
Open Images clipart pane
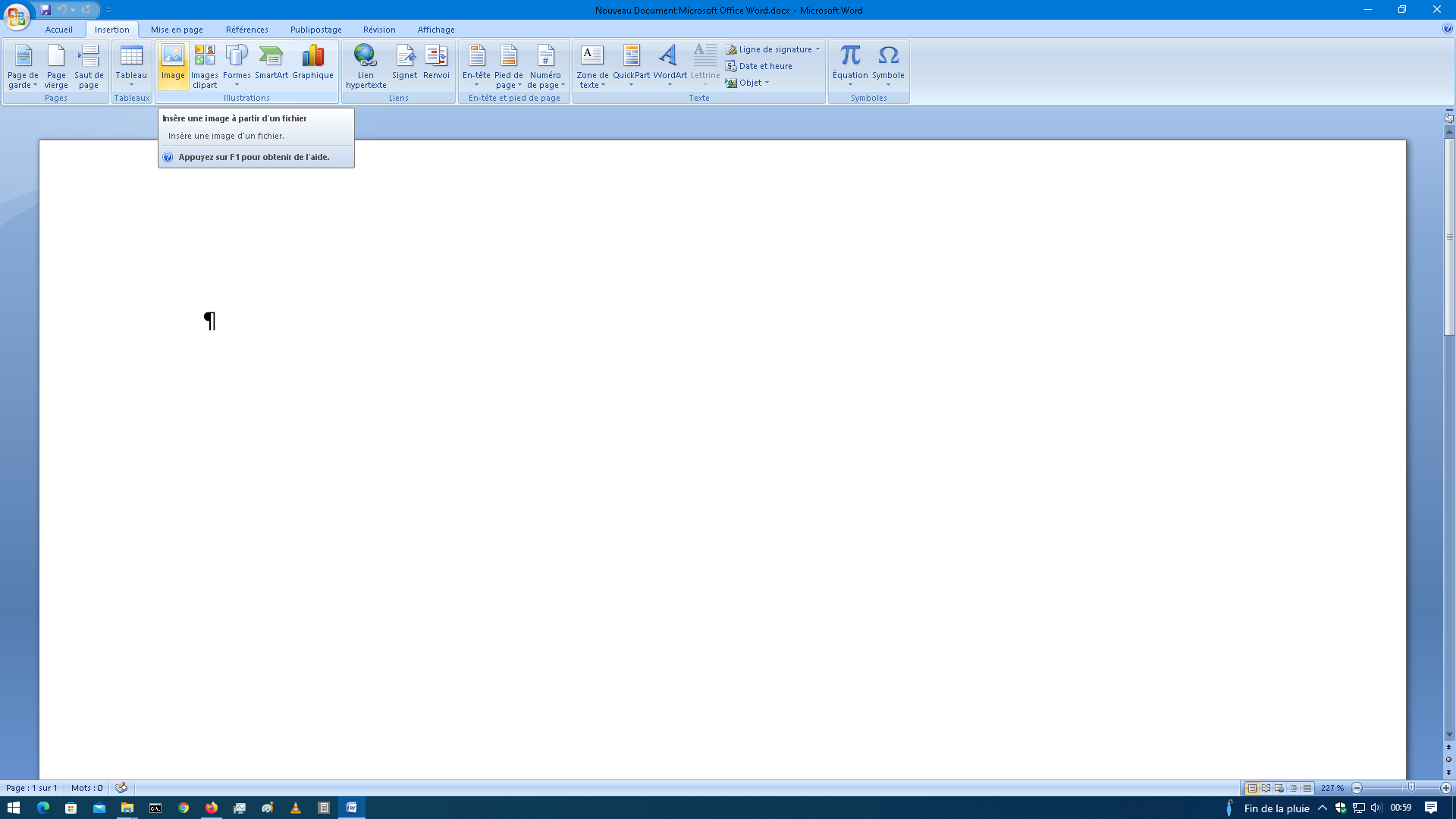[204, 64]
